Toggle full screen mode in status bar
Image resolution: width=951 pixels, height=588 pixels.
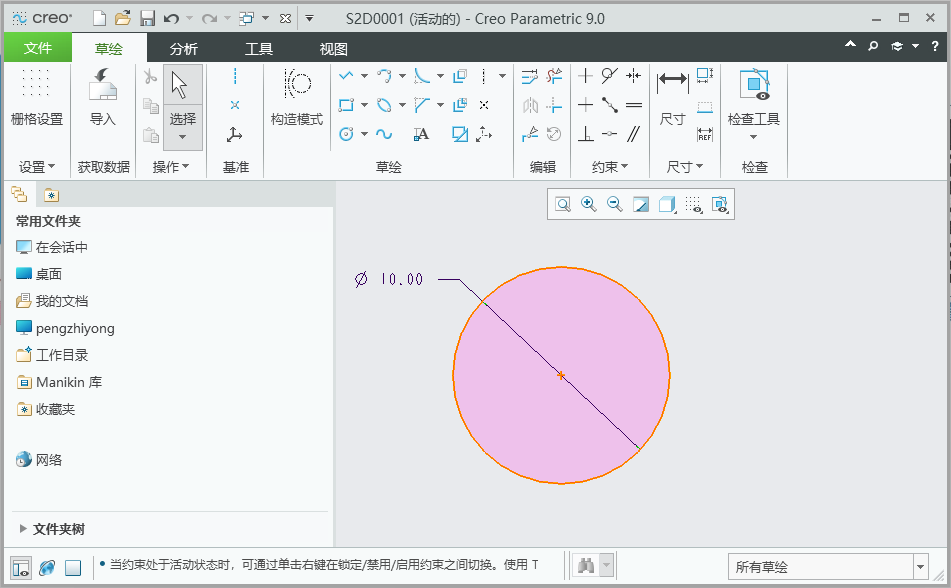pyautogui.click(x=73, y=567)
